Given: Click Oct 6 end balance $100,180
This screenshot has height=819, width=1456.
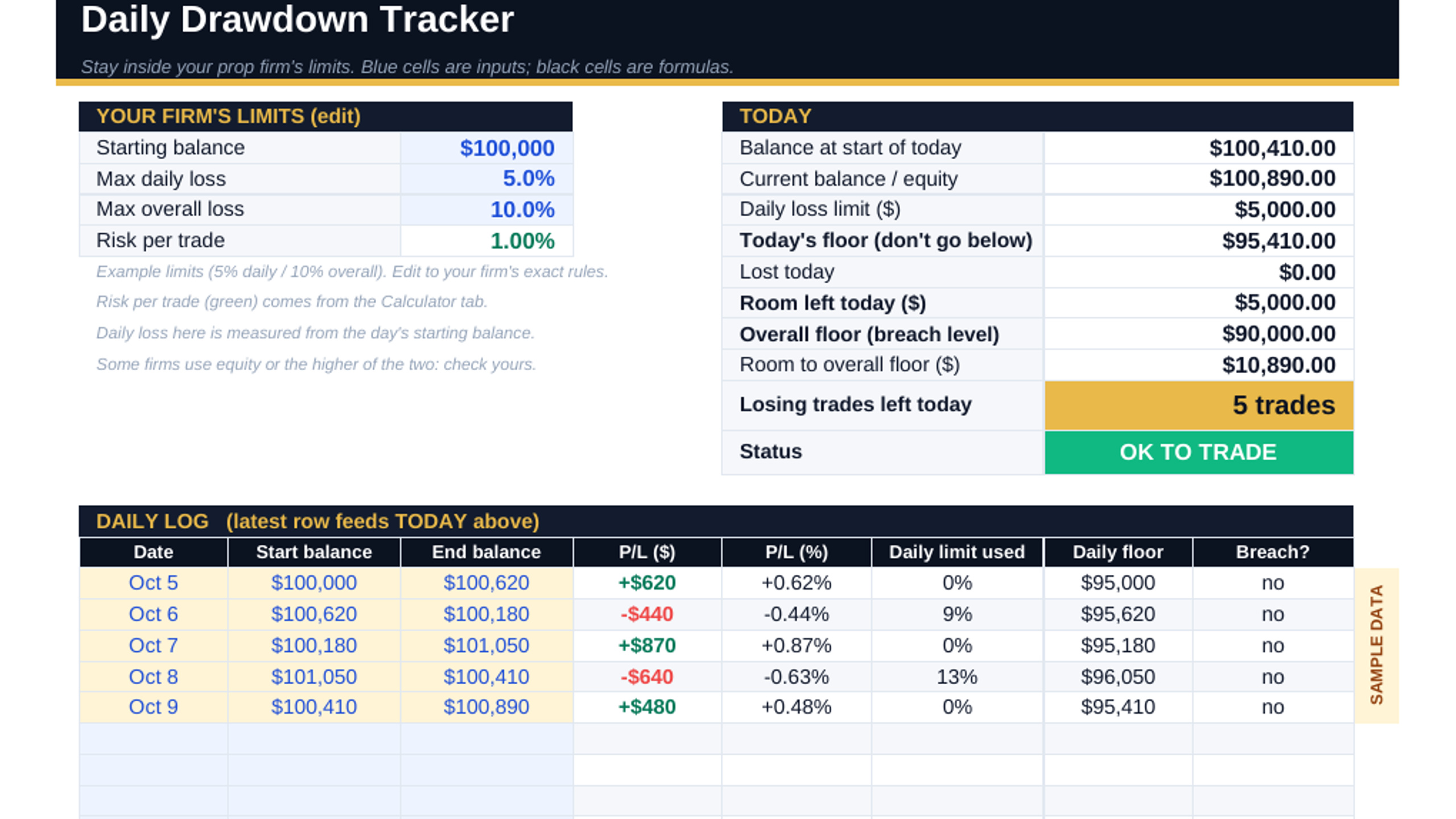Looking at the screenshot, I should point(486,614).
